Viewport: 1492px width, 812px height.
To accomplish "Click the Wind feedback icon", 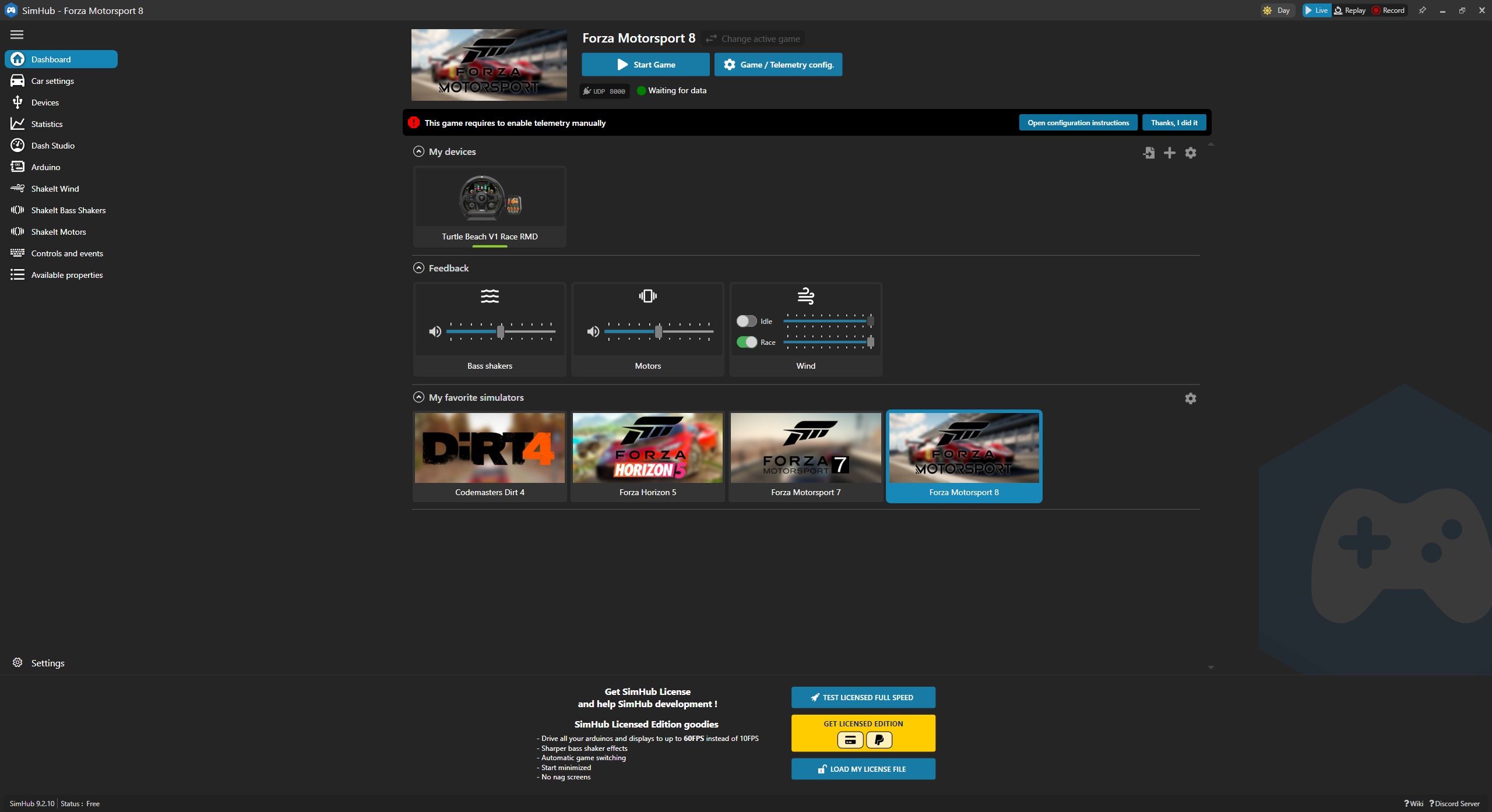I will pyautogui.click(x=806, y=296).
